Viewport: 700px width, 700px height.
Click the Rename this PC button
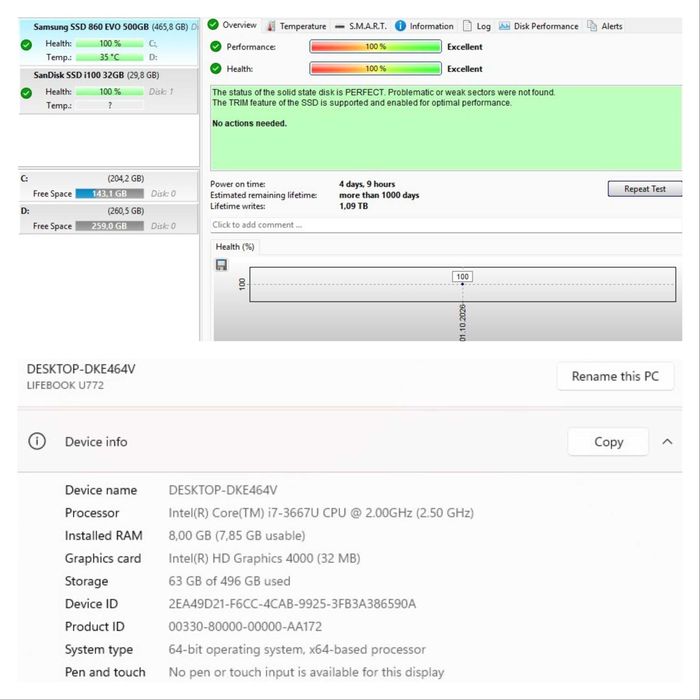point(615,376)
